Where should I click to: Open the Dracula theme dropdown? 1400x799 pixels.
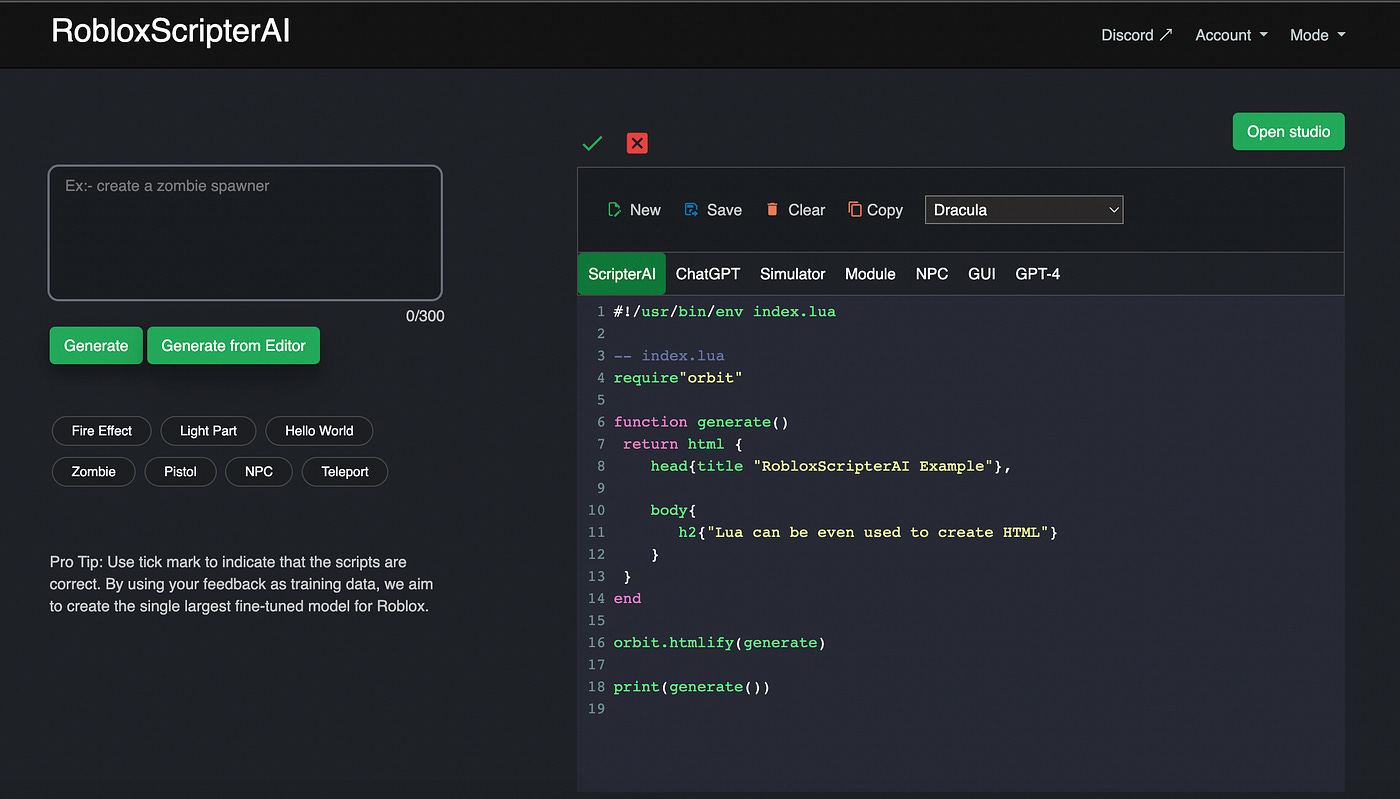[1024, 210]
